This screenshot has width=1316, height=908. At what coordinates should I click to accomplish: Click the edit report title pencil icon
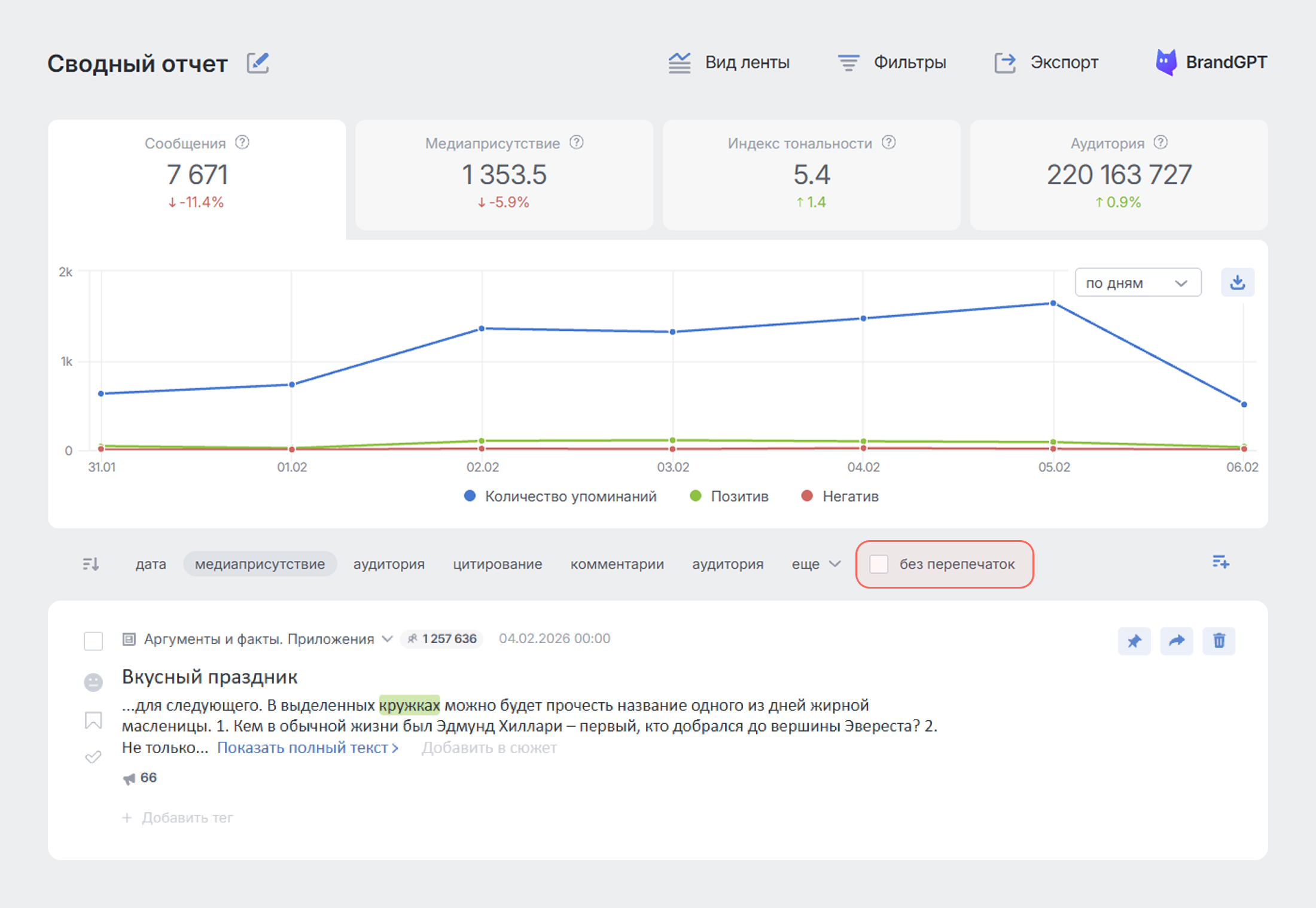[258, 63]
